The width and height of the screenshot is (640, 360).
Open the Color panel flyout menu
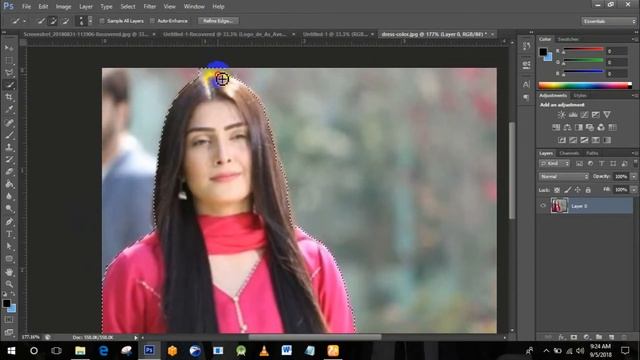coord(634,39)
